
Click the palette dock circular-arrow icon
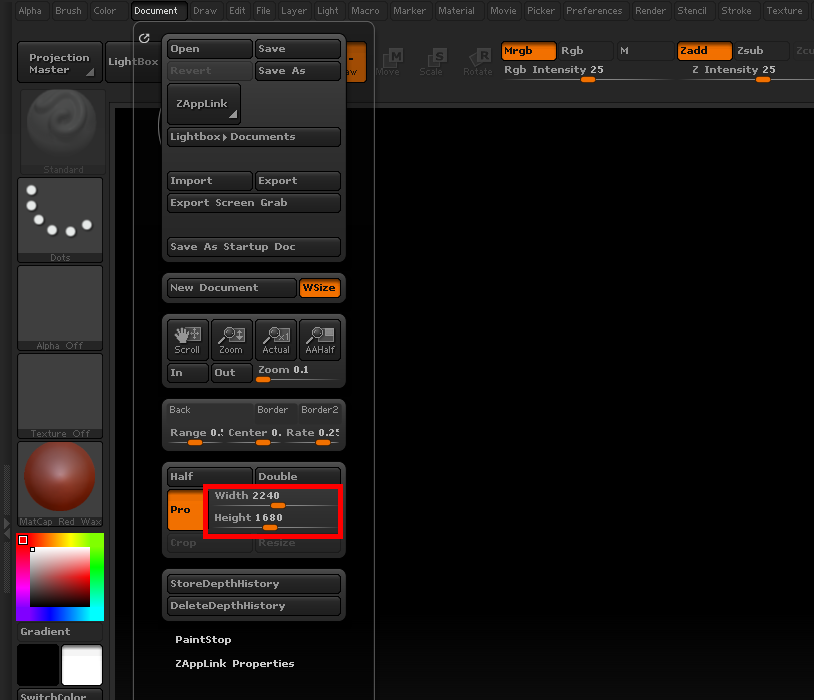[x=144, y=38]
